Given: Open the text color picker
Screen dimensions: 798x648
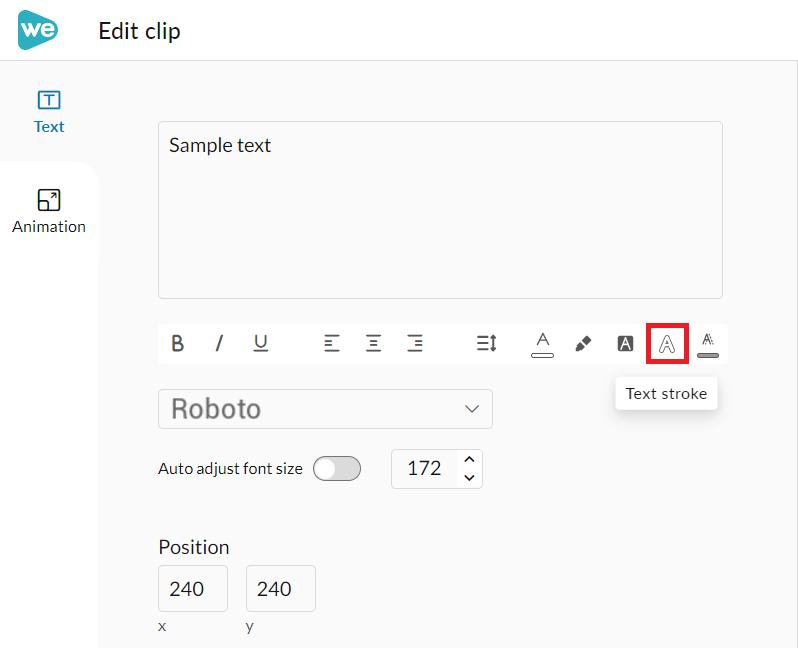Looking at the screenshot, I should pos(542,343).
